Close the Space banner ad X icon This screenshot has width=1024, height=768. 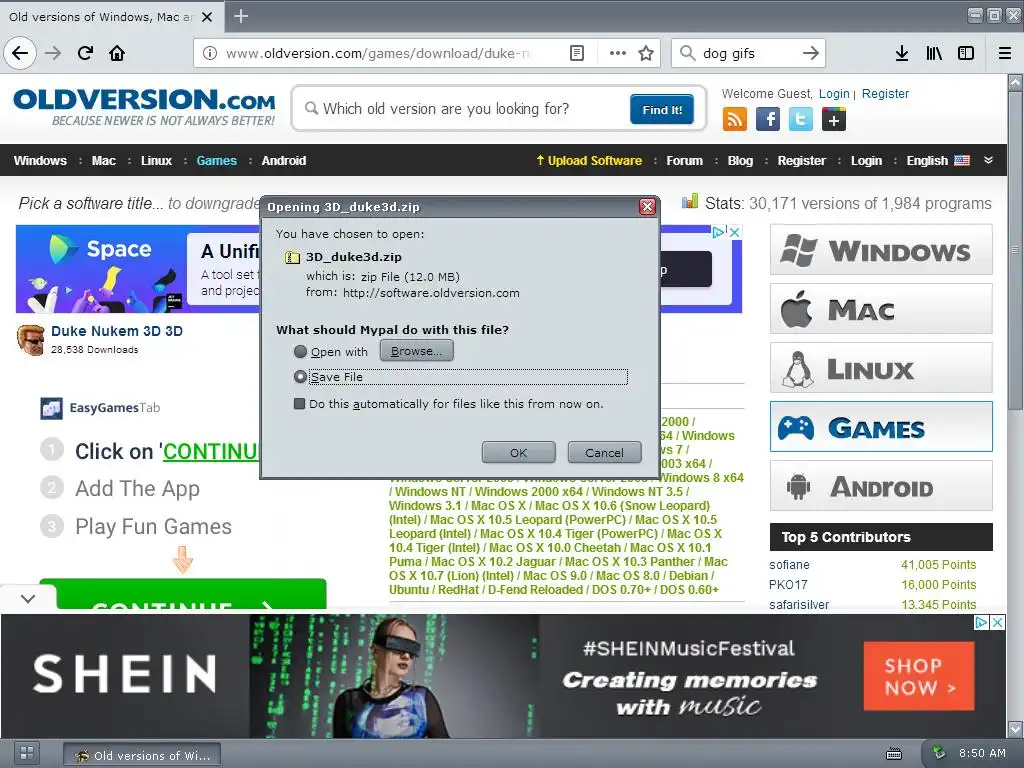[735, 232]
